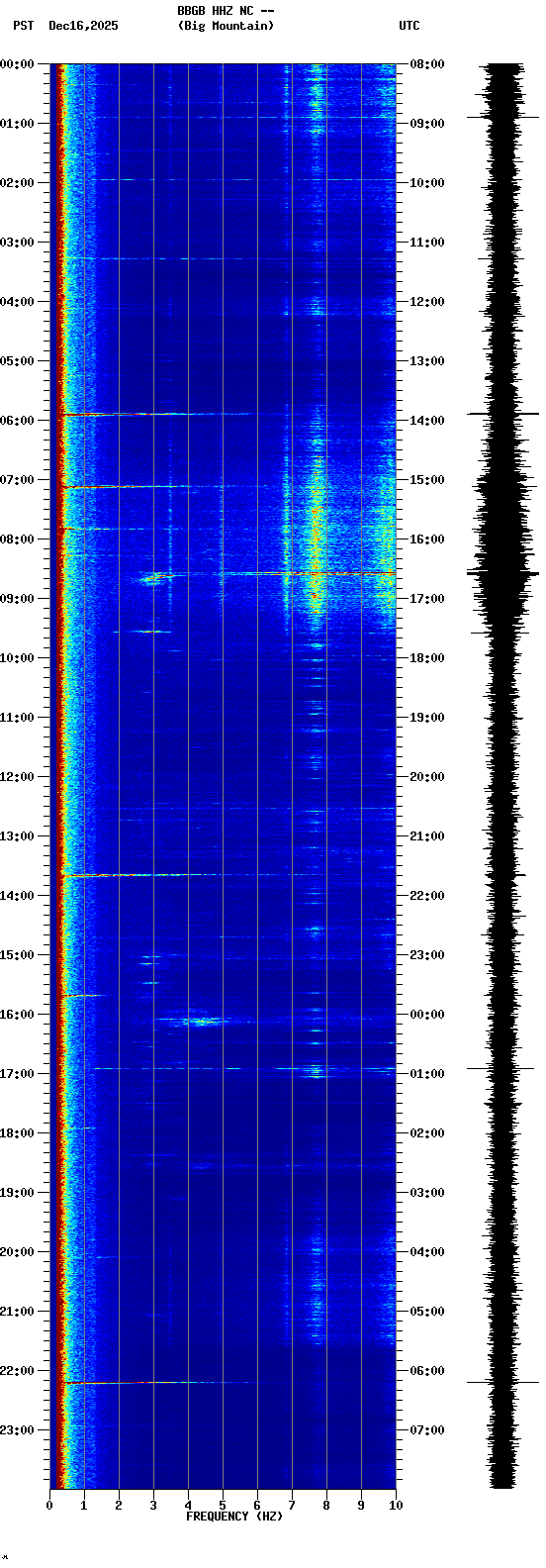This screenshot has width=546, height=1568.
Task: Click the PST axis '00:00' time label
Action: (18, 64)
